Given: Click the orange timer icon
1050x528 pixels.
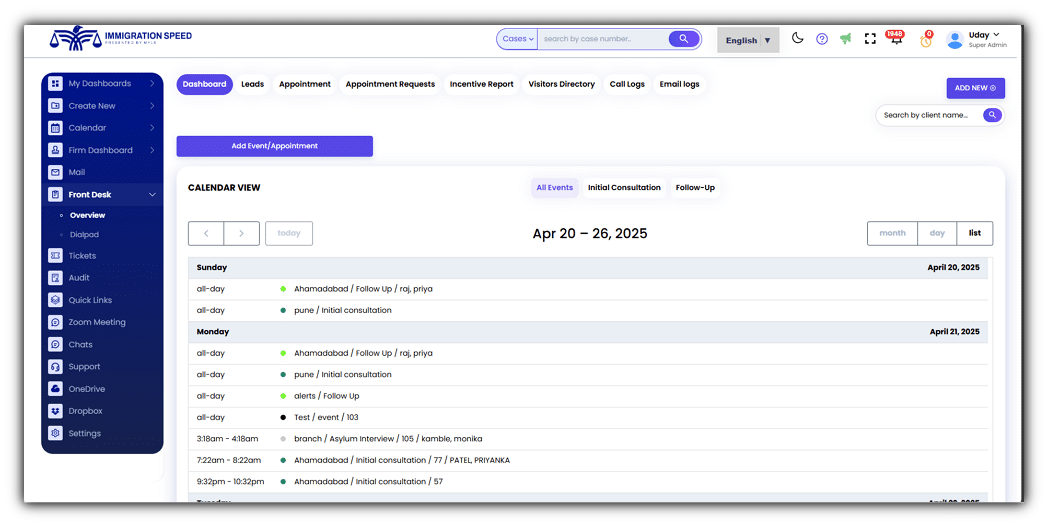Looking at the screenshot, I should click(925, 40).
